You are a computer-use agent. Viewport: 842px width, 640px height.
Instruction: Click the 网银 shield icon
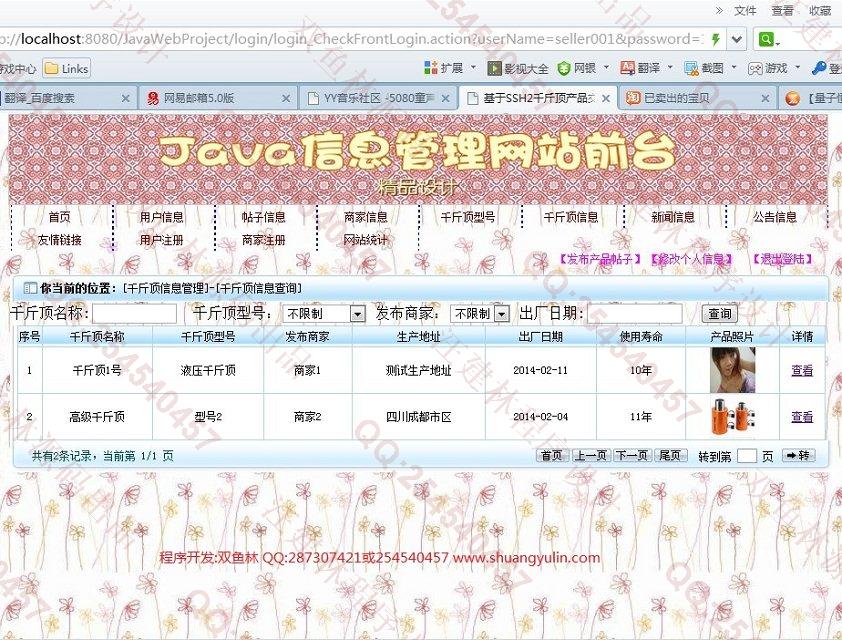click(563, 68)
